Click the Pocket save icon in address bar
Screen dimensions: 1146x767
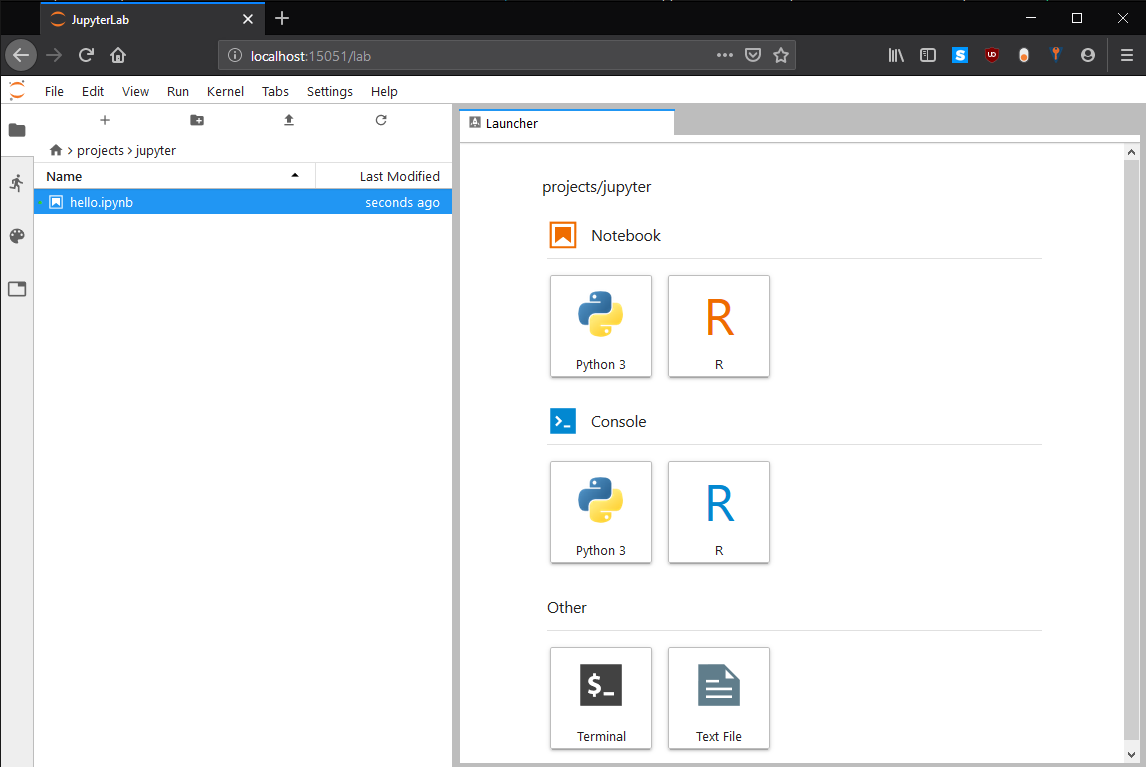click(x=753, y=55)
